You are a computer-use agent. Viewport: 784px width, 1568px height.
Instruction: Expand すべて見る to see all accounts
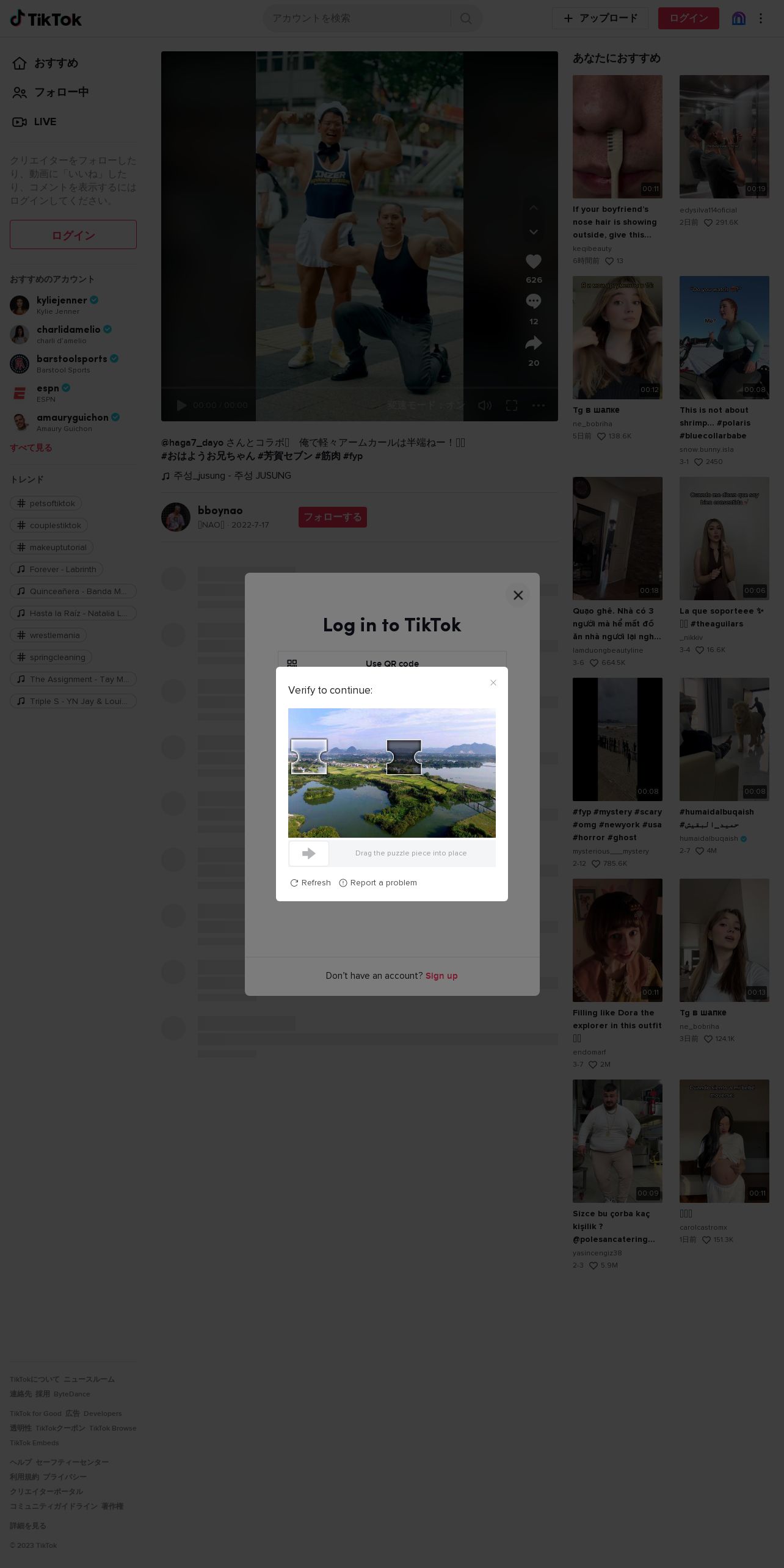[31, 448]
